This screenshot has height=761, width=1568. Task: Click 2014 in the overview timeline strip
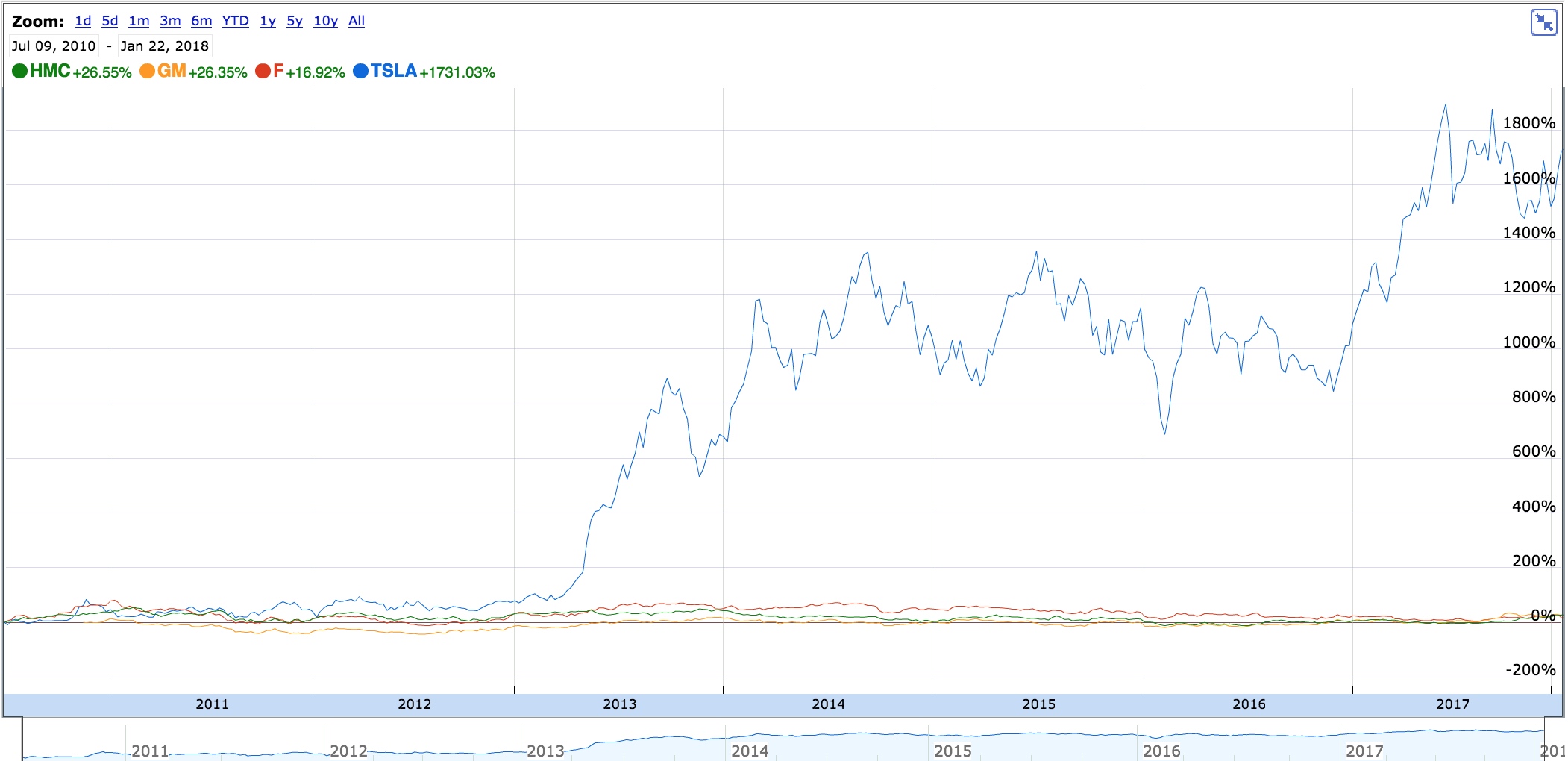(750, 751)
